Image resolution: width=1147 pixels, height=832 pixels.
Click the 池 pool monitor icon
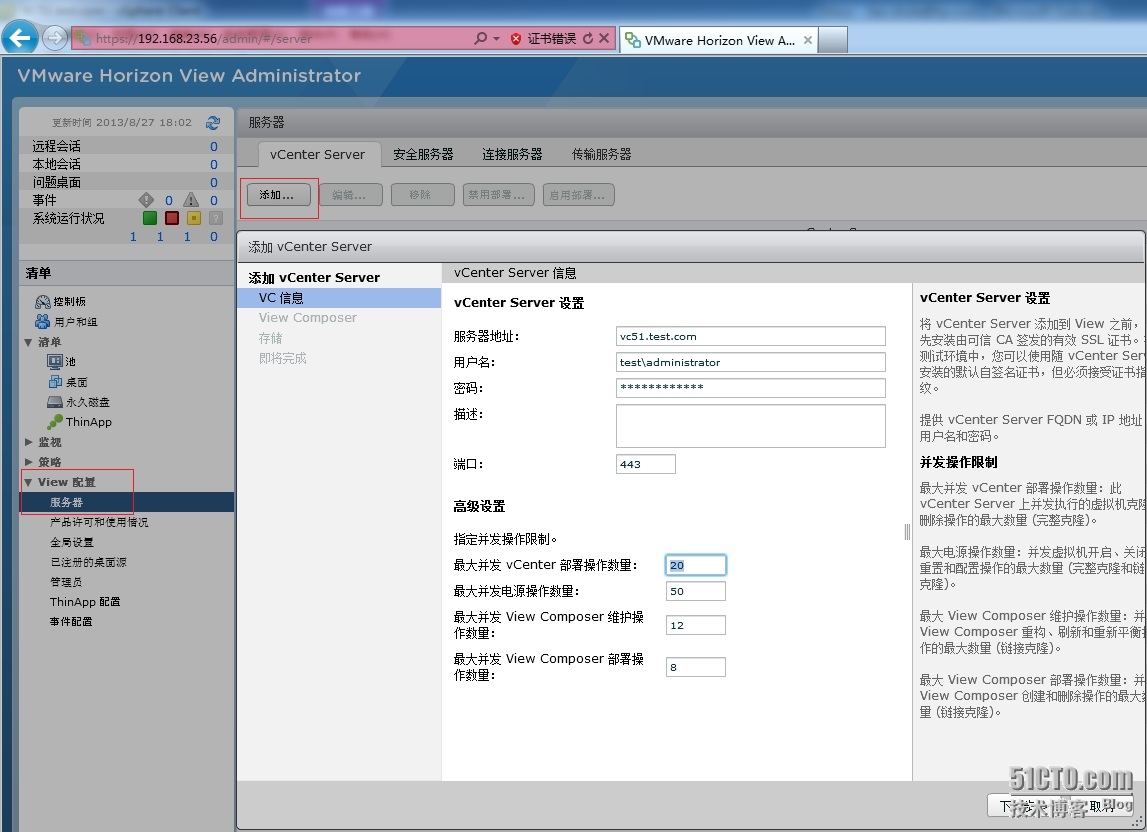[55, 361]
